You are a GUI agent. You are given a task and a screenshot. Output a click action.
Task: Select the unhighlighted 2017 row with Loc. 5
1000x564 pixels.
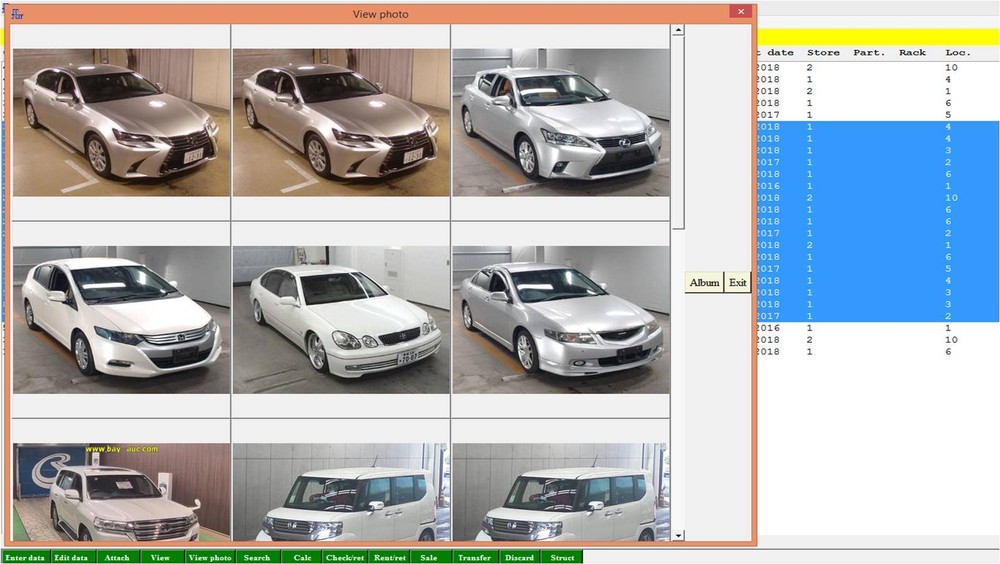[x=878, y=115]
